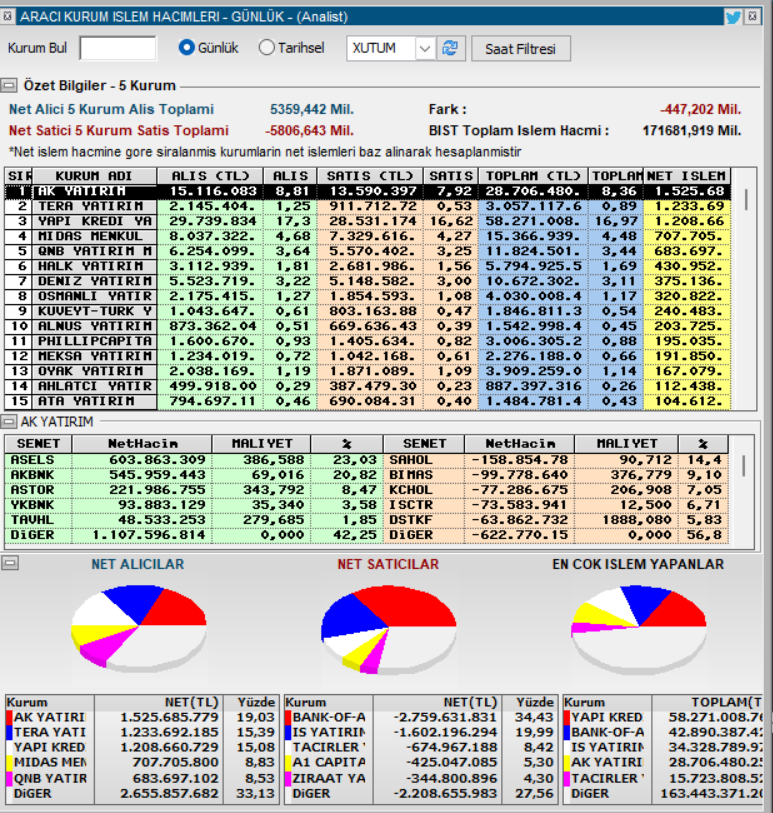Click the TAVHL stock row
773x813 pixels.
click(194, 521)
